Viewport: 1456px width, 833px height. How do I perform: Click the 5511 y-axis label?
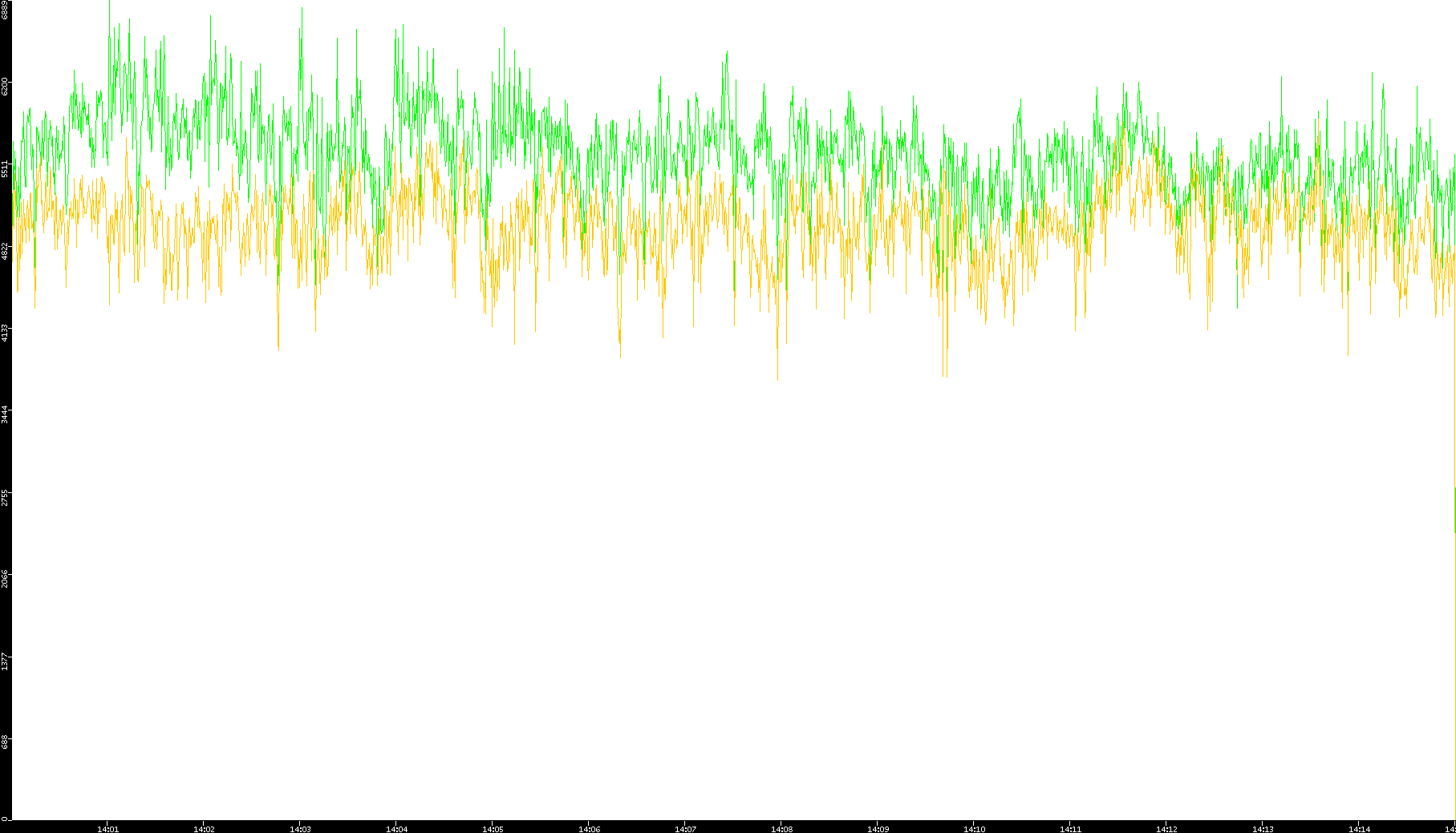click(5, 168)
